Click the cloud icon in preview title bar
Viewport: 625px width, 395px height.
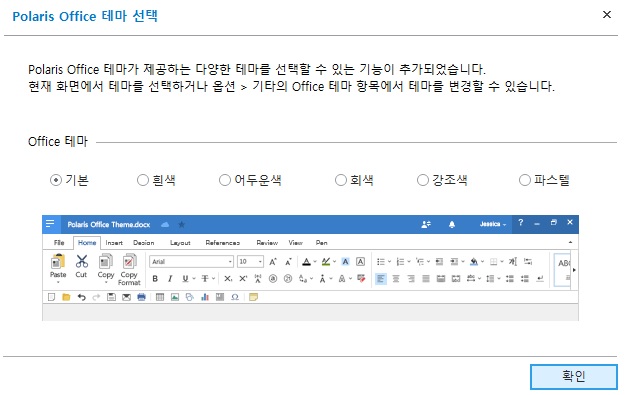click(x=165, y=225)
